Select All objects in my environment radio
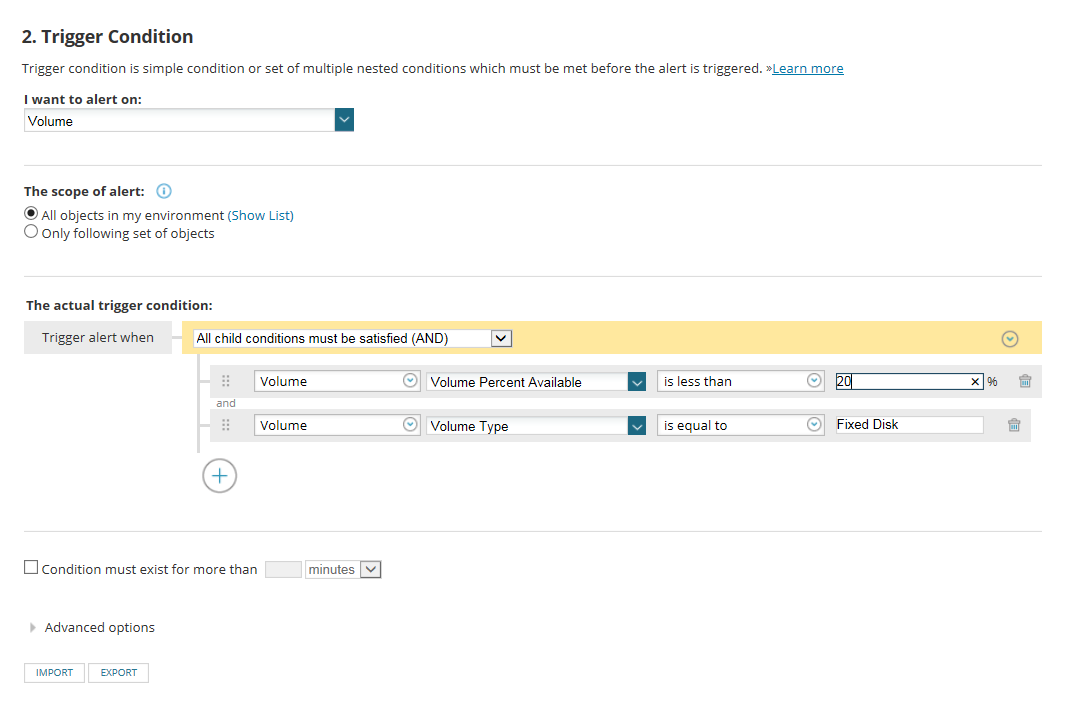This screenshot has height=707, width=1071. [x=31, y=213]
